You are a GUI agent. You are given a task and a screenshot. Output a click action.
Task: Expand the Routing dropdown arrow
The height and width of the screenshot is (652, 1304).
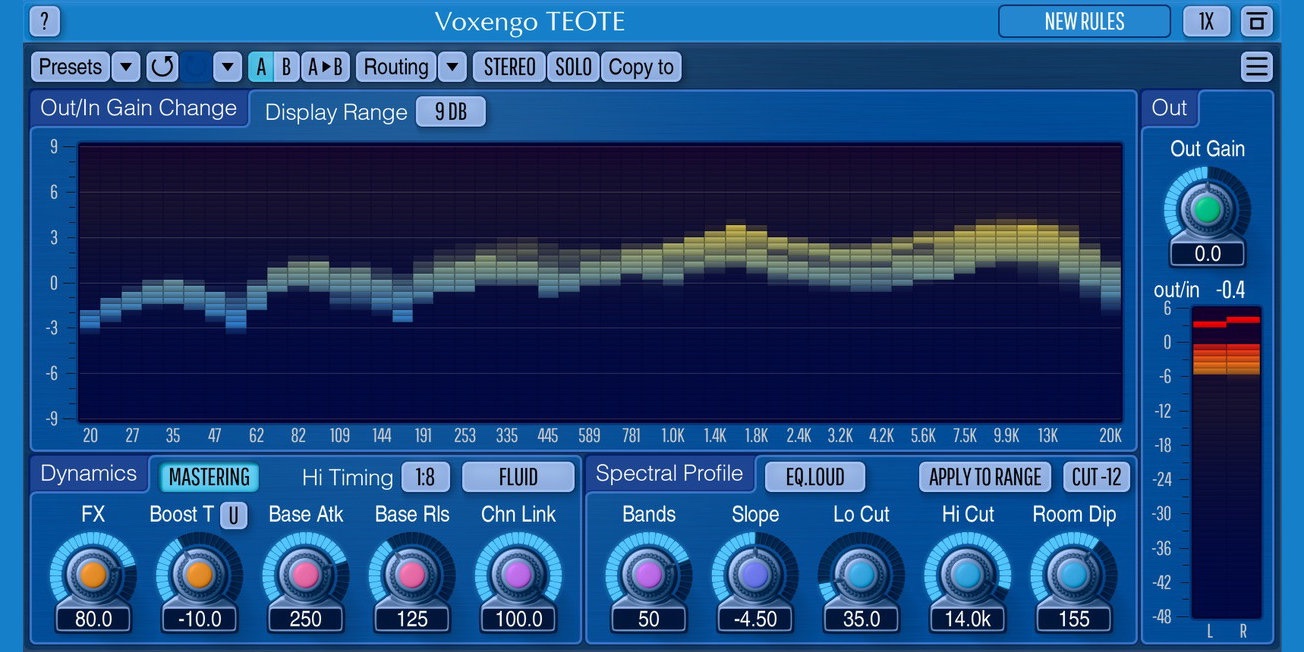(x=452, y=66)
